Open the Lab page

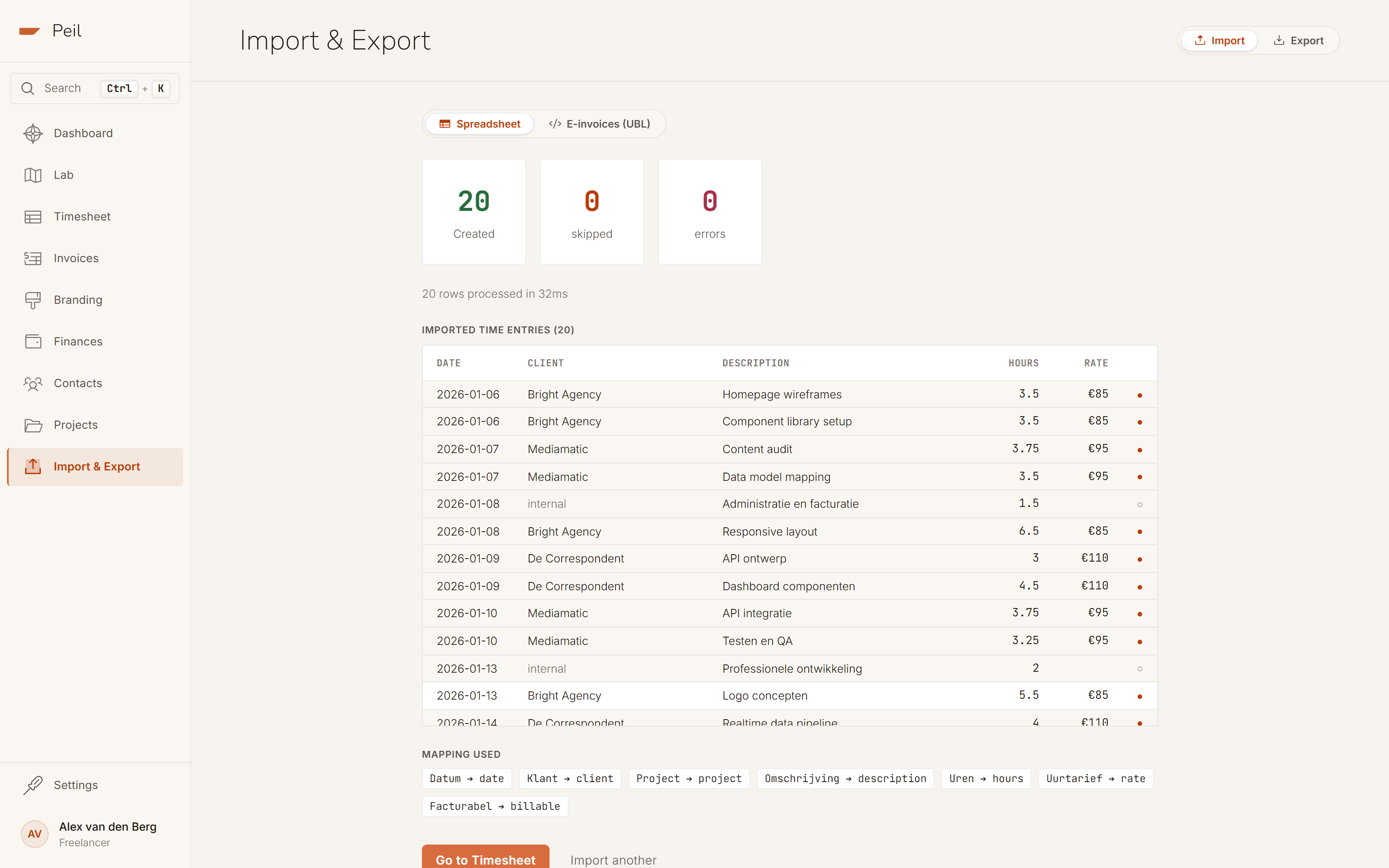[x=95, y=175]
